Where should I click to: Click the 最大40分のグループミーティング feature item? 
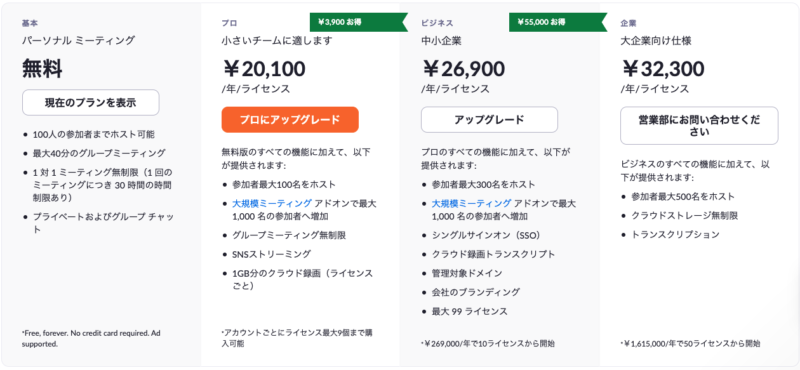pyautogui.click(x=99, y=153)
